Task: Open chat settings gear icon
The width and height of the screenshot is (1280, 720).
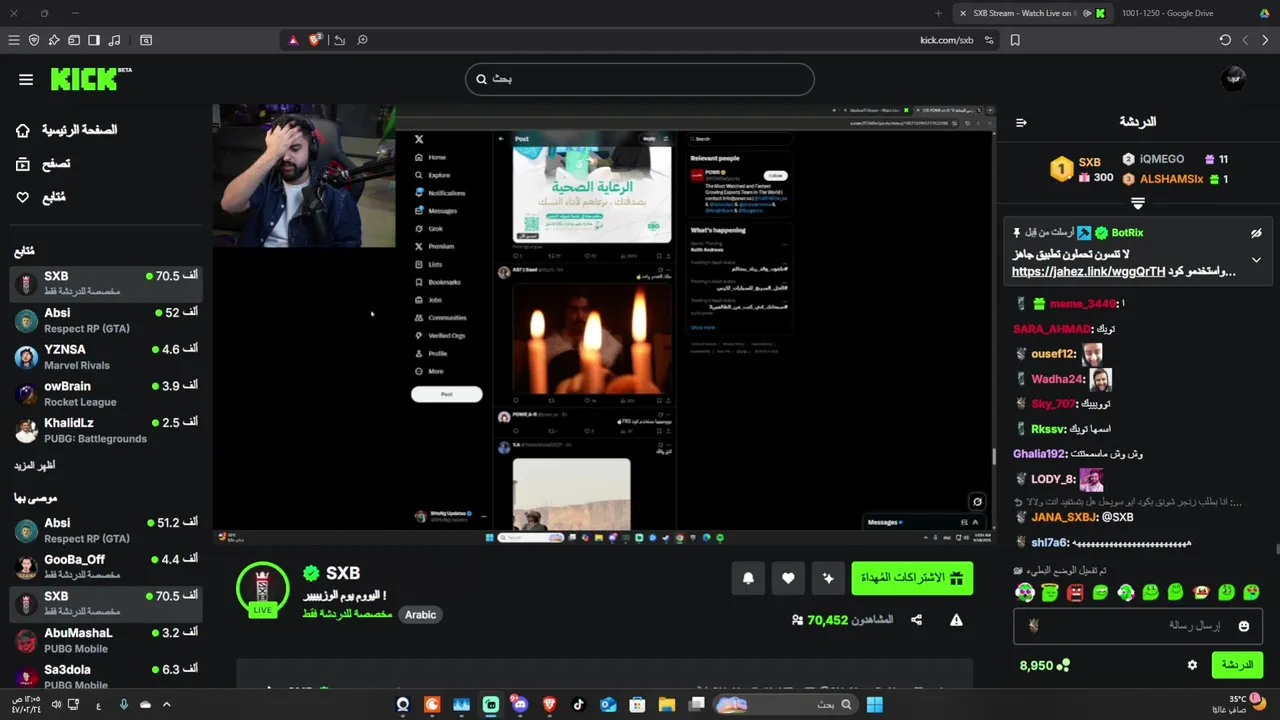Action: (1192, 665)
